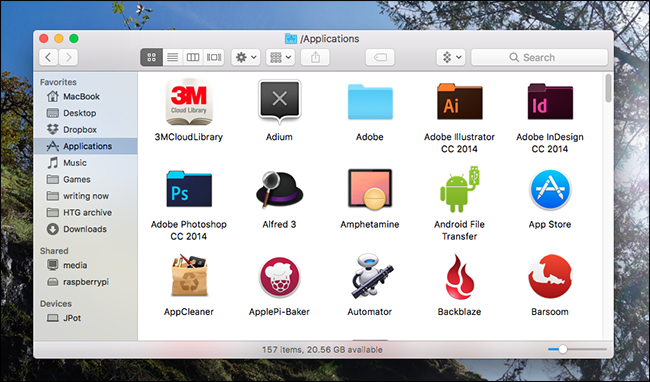The image size is (650, 382).
Task: Click the Shared section header
Action: pos(54,251)
